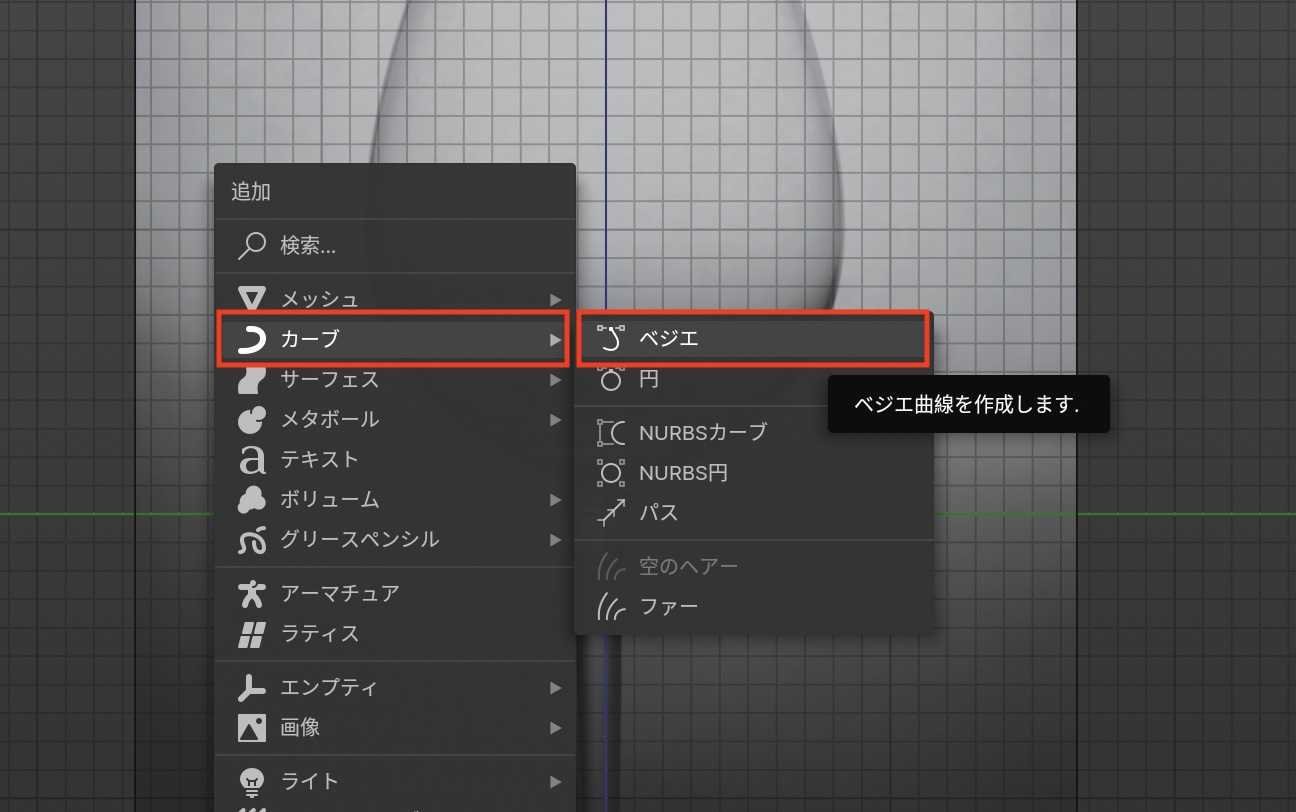The image size is (1296, 812).
Task: Choose 円 in the curve submenu
Action: tap(650, 380)
